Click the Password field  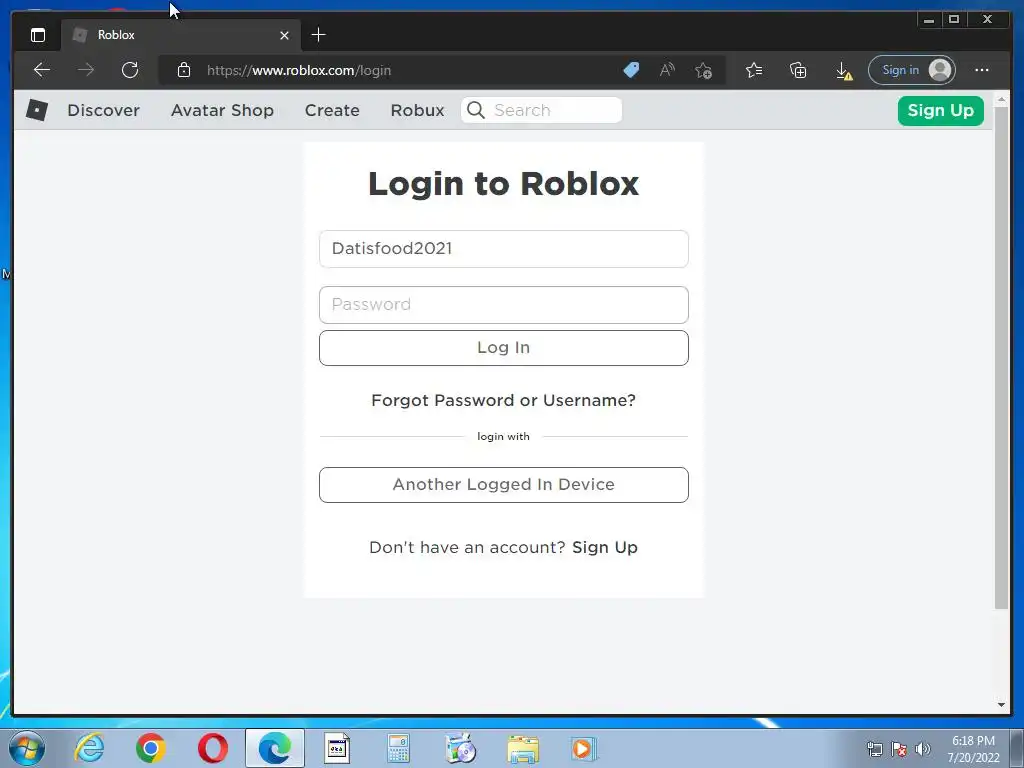[x=504, y=305]
